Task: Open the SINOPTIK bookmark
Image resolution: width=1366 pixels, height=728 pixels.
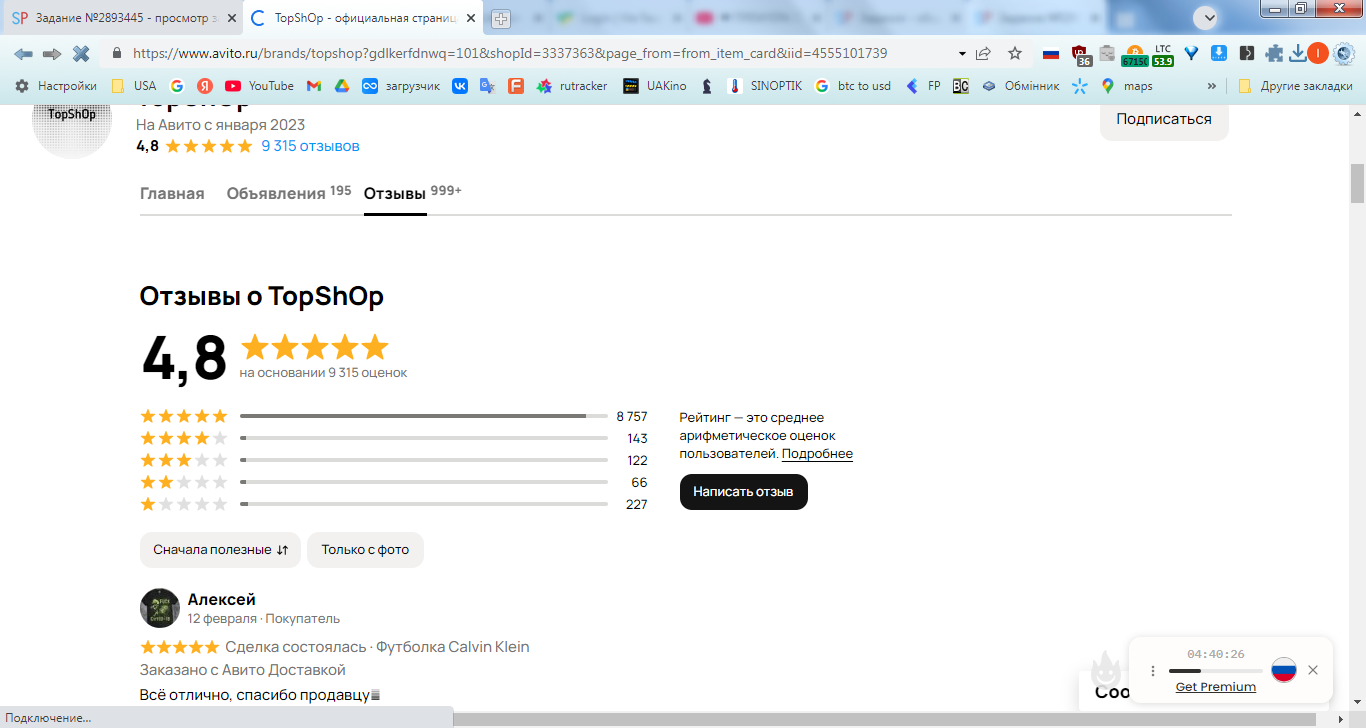Action: pyautogui.click(x=764, y=86)
